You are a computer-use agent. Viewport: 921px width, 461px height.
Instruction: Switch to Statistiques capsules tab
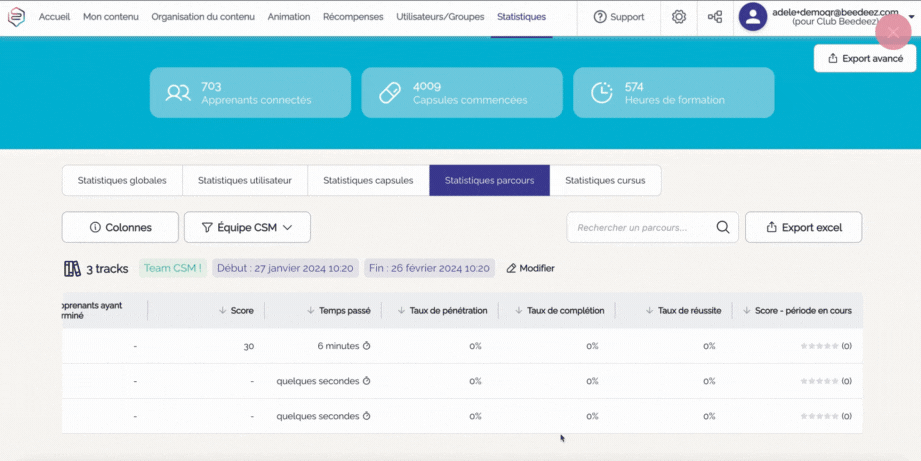(x=368, y=181)
